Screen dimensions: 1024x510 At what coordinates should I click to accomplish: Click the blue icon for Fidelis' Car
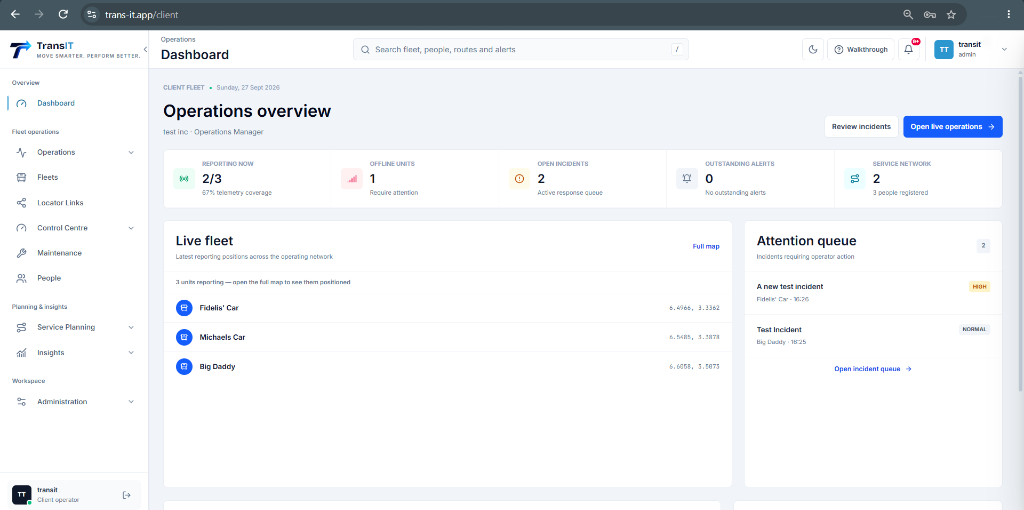184,308
